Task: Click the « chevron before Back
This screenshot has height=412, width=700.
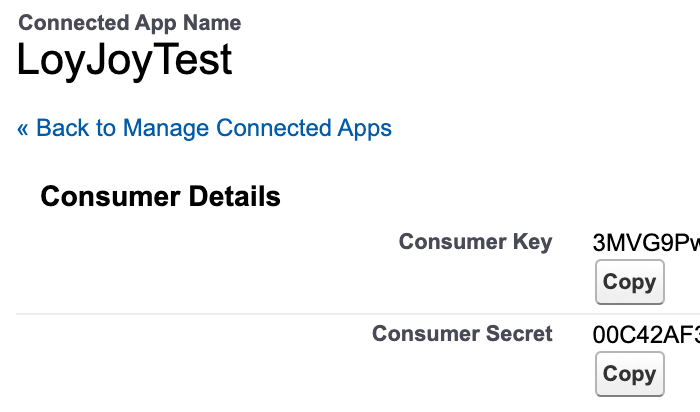Action: 24,128
